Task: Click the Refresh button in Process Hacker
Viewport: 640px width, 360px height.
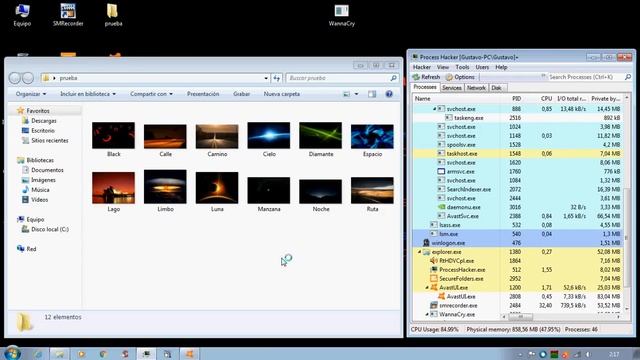Action: tap(427, 77)
